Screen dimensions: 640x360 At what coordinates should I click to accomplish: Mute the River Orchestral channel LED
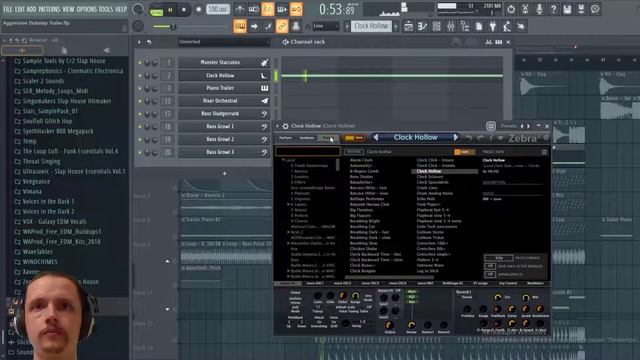(x=140, y=101)
